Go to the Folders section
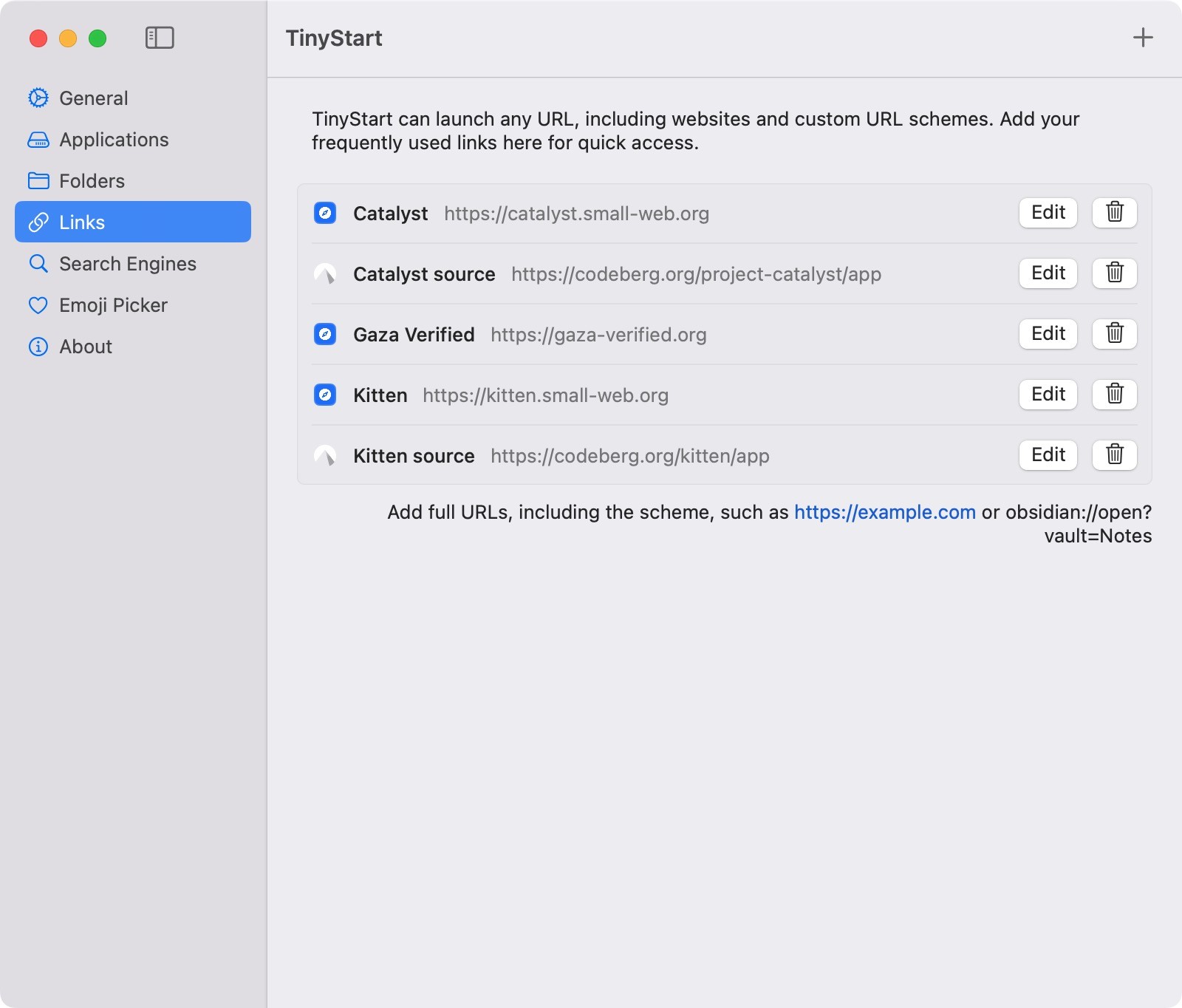The image size is (1182, 1008). click(x=92, y=181)
